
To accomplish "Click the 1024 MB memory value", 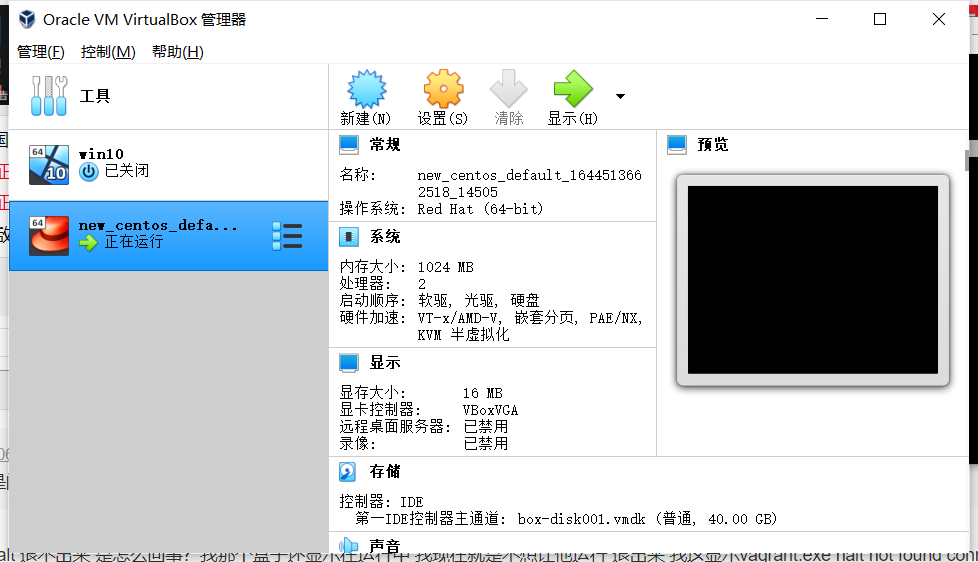I will tap(445, 268).
